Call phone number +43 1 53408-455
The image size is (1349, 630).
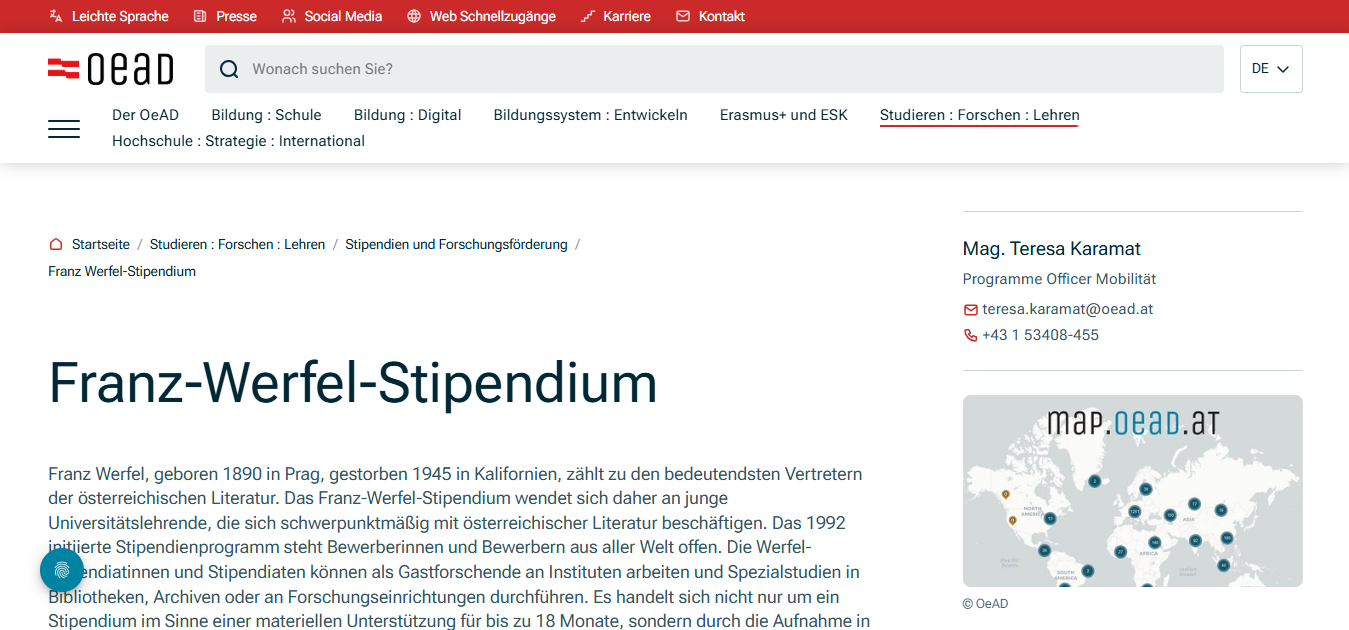click(1040, 335)
